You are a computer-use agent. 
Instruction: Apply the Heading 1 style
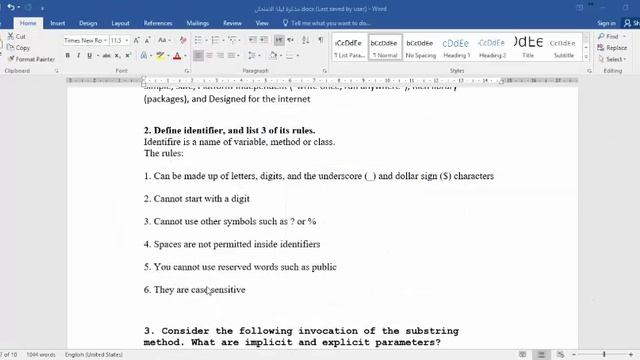[456, 47]
